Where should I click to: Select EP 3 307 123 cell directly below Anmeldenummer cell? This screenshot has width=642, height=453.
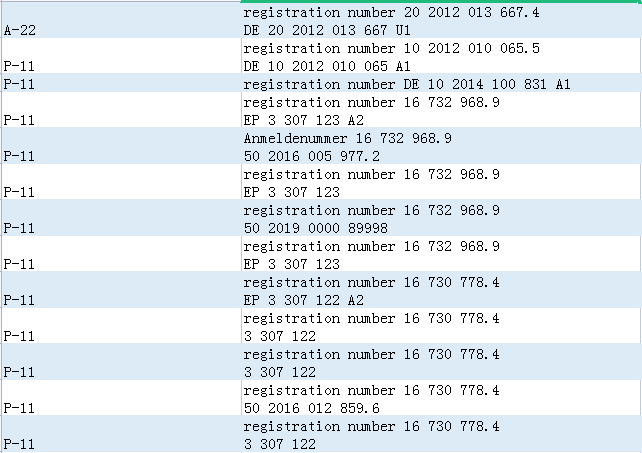440,183
